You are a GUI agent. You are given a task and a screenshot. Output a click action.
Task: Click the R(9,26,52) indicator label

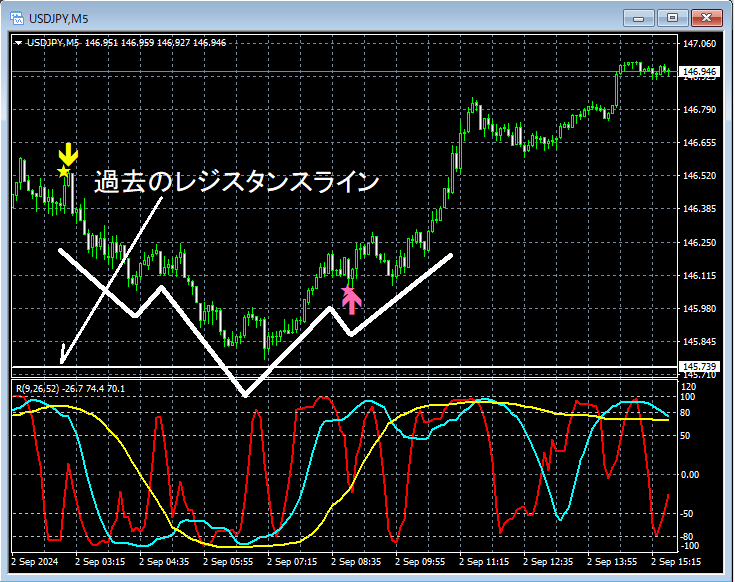click(38, 388)
